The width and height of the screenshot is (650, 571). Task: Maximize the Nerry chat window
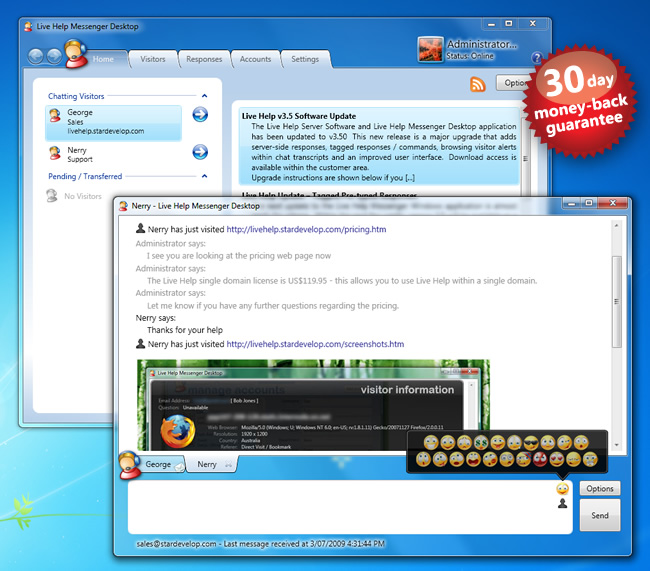click(x=589, y=203)
